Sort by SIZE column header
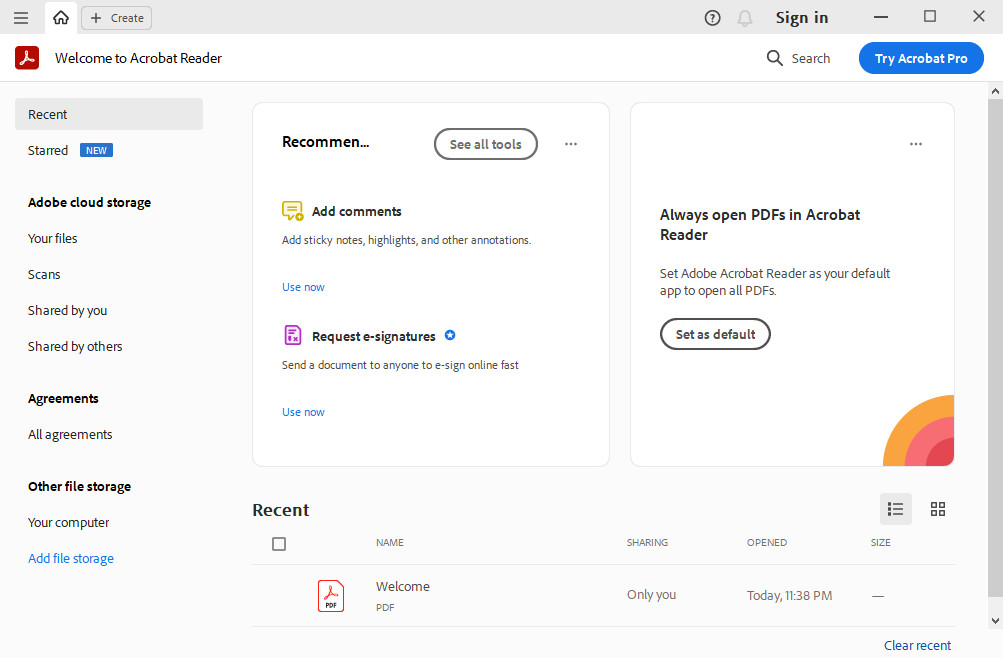This screenshot has width=1003, height=658. [880, 542]
